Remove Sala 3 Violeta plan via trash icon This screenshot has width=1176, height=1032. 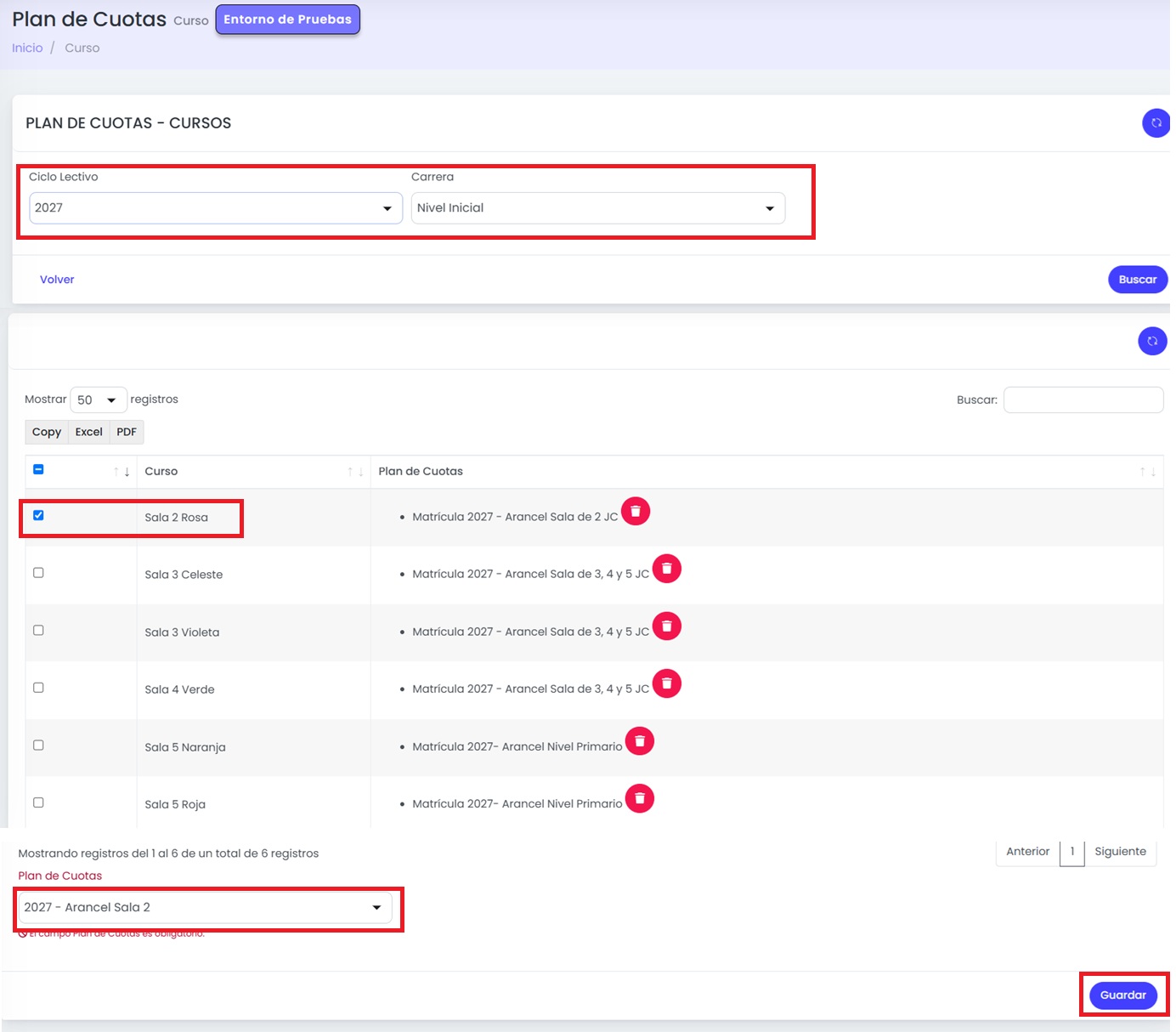click(667, 626)
